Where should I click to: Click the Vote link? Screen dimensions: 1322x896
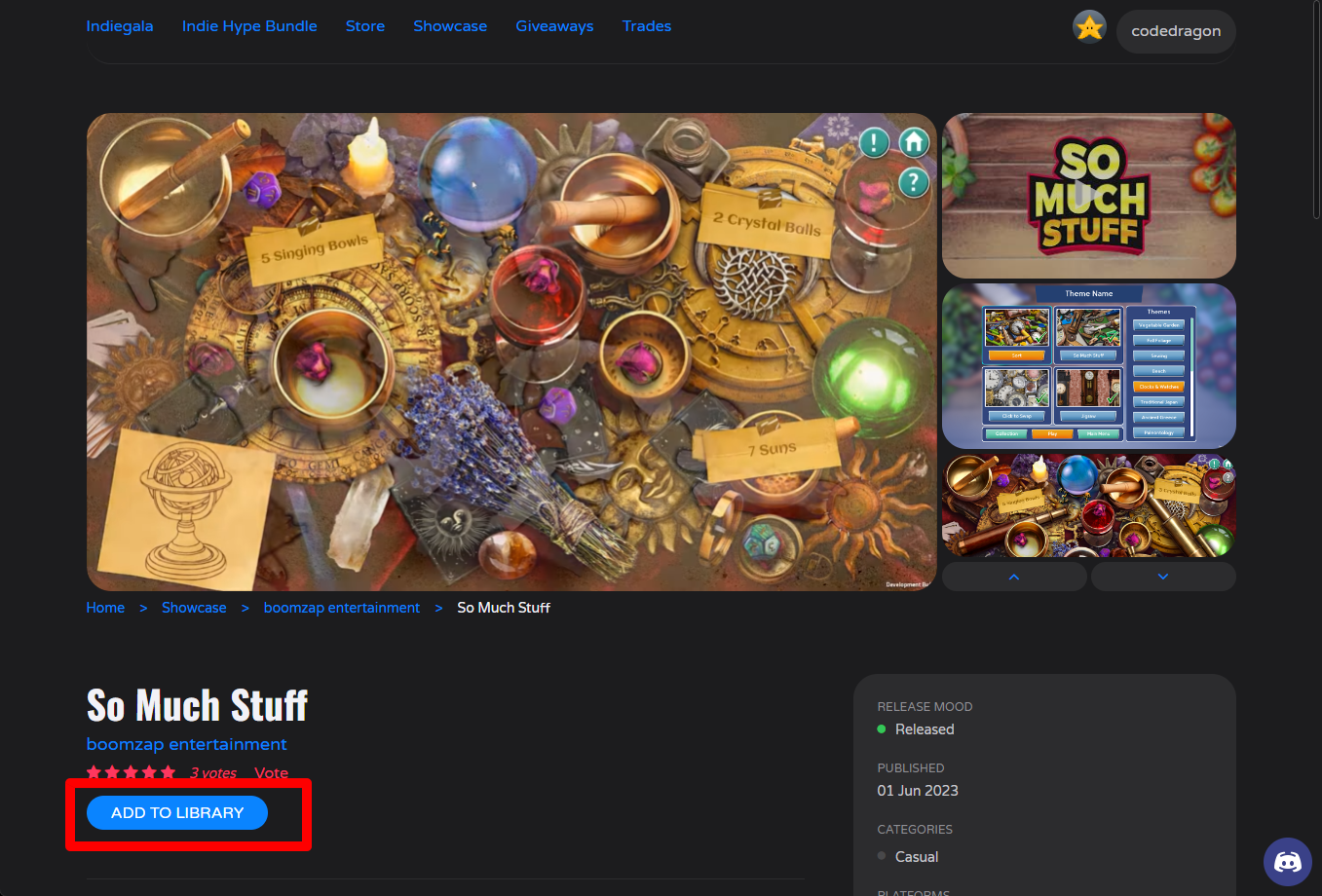pos(271,773)
